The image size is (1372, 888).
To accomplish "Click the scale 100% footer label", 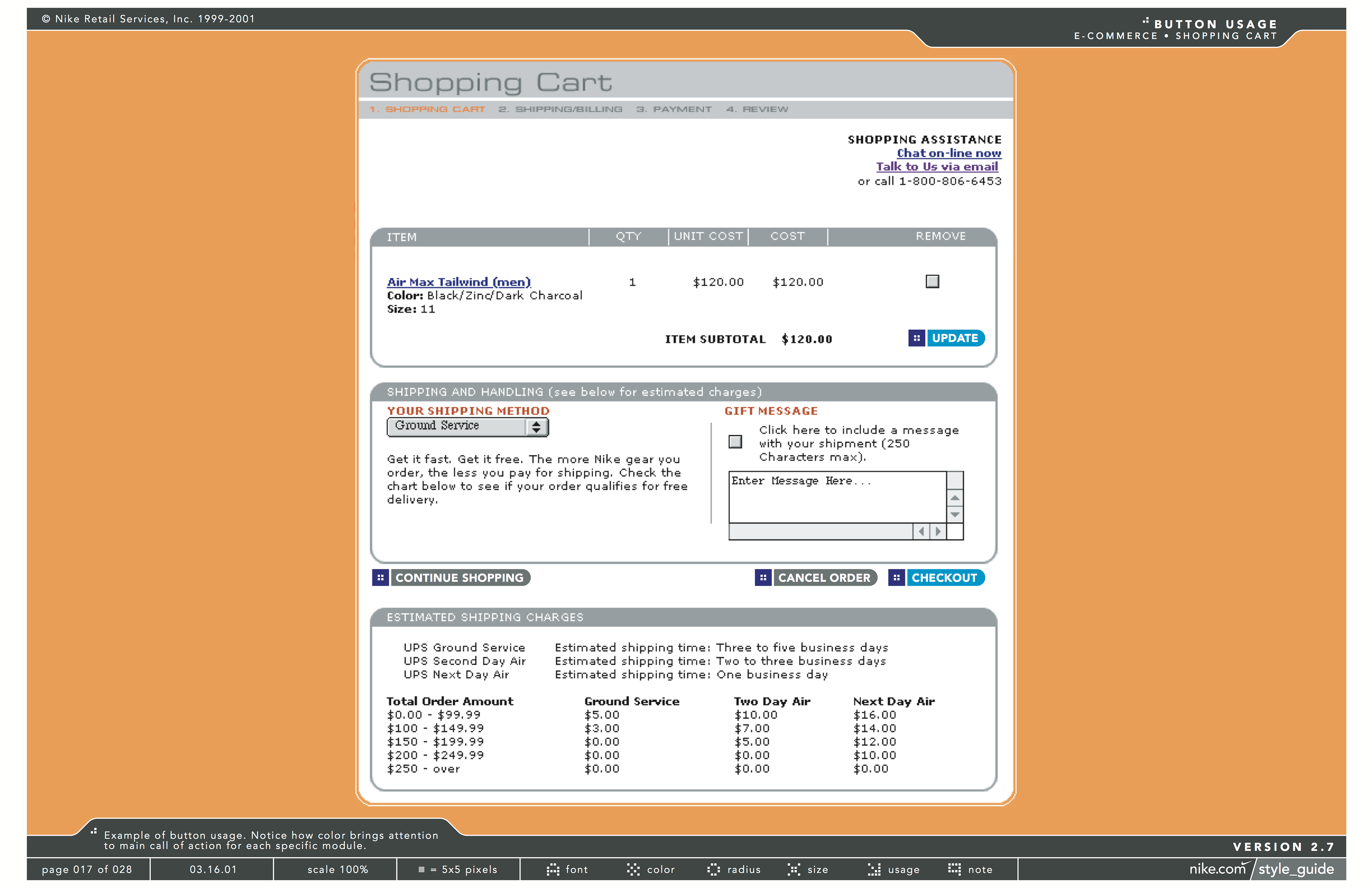I will [x=337, y=869].
